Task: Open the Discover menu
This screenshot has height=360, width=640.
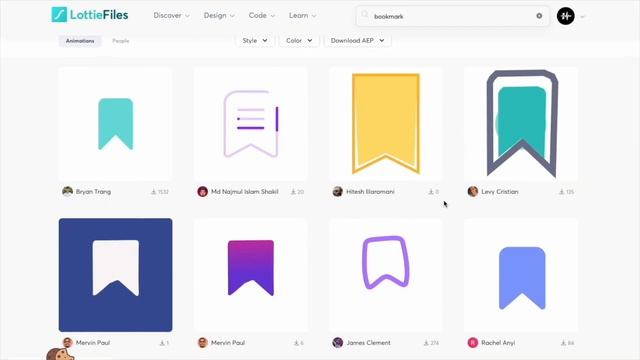Action: 171,16
